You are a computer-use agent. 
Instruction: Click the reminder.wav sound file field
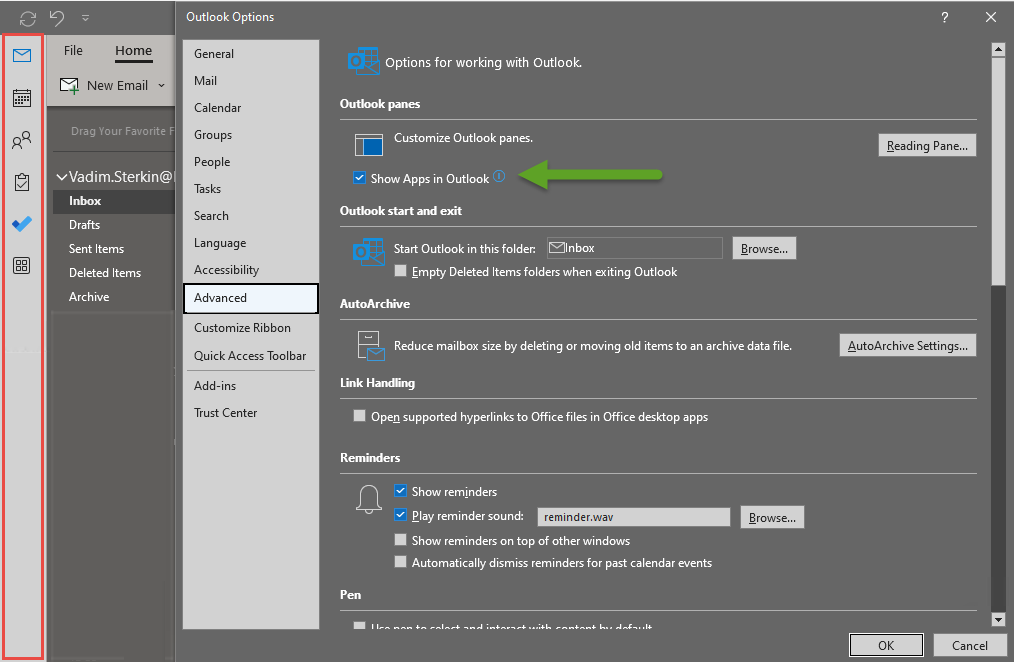634,517
